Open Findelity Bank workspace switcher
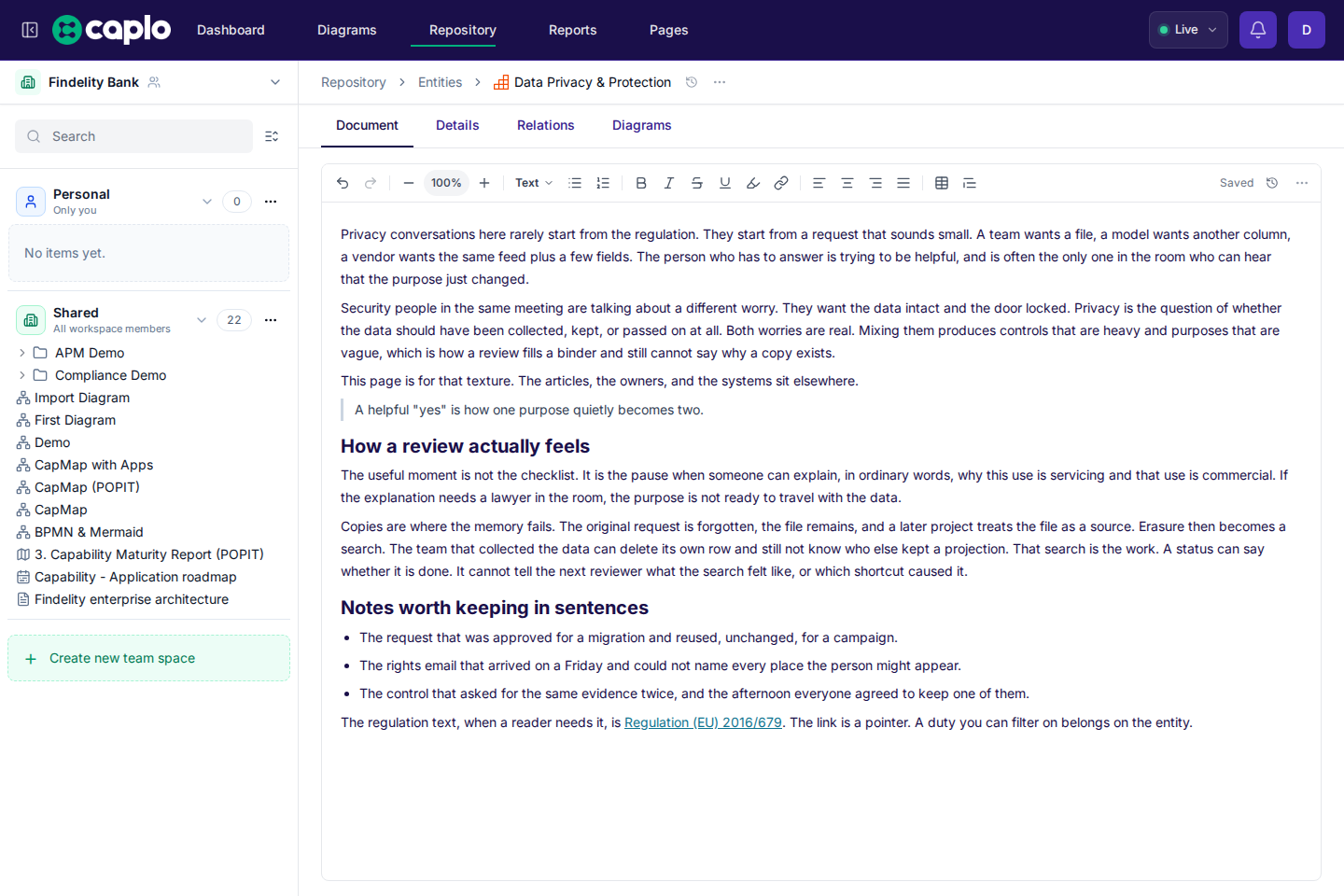The image size is (1344, 896). pyautogui.click(x=149, y=82)
